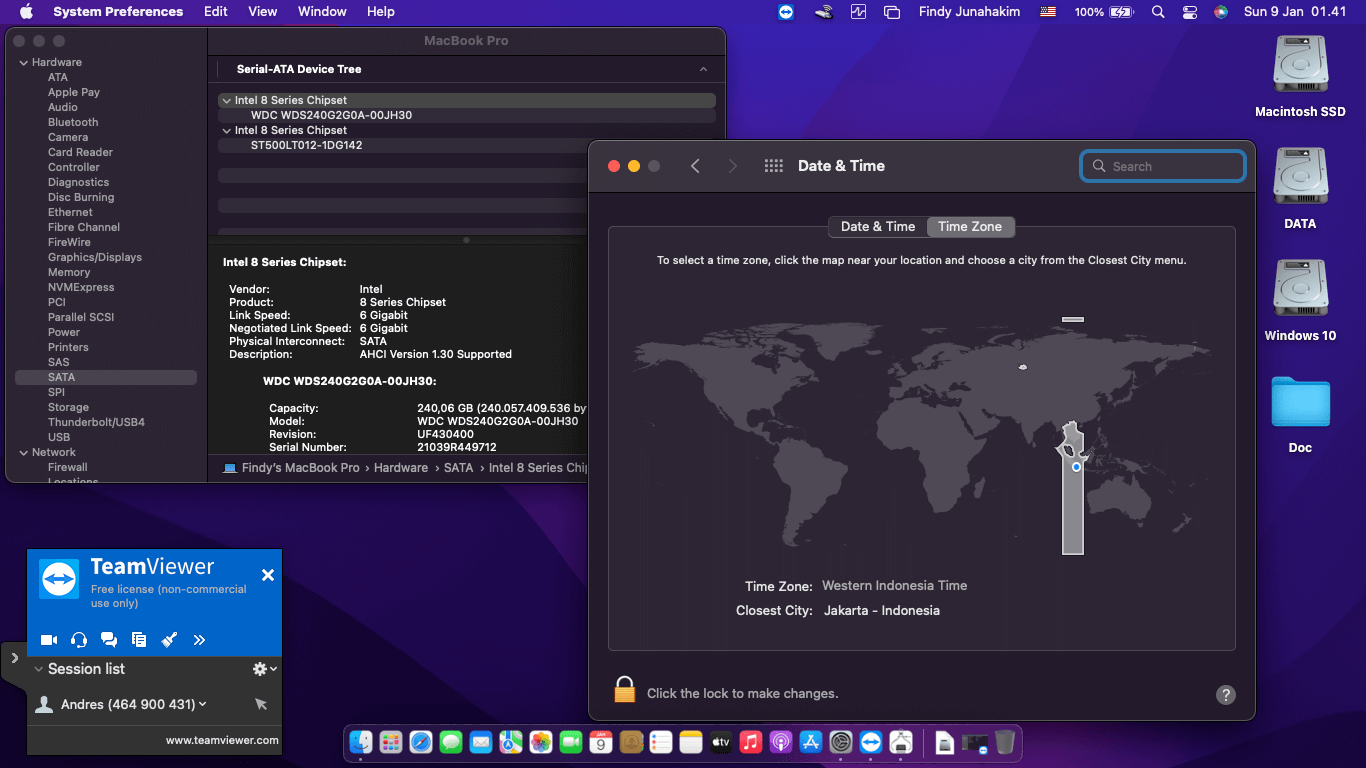The image size is (1366, 768).
Task: Select NVMExpress in the Hardware sidebar
Action: (x=81, y=287)
